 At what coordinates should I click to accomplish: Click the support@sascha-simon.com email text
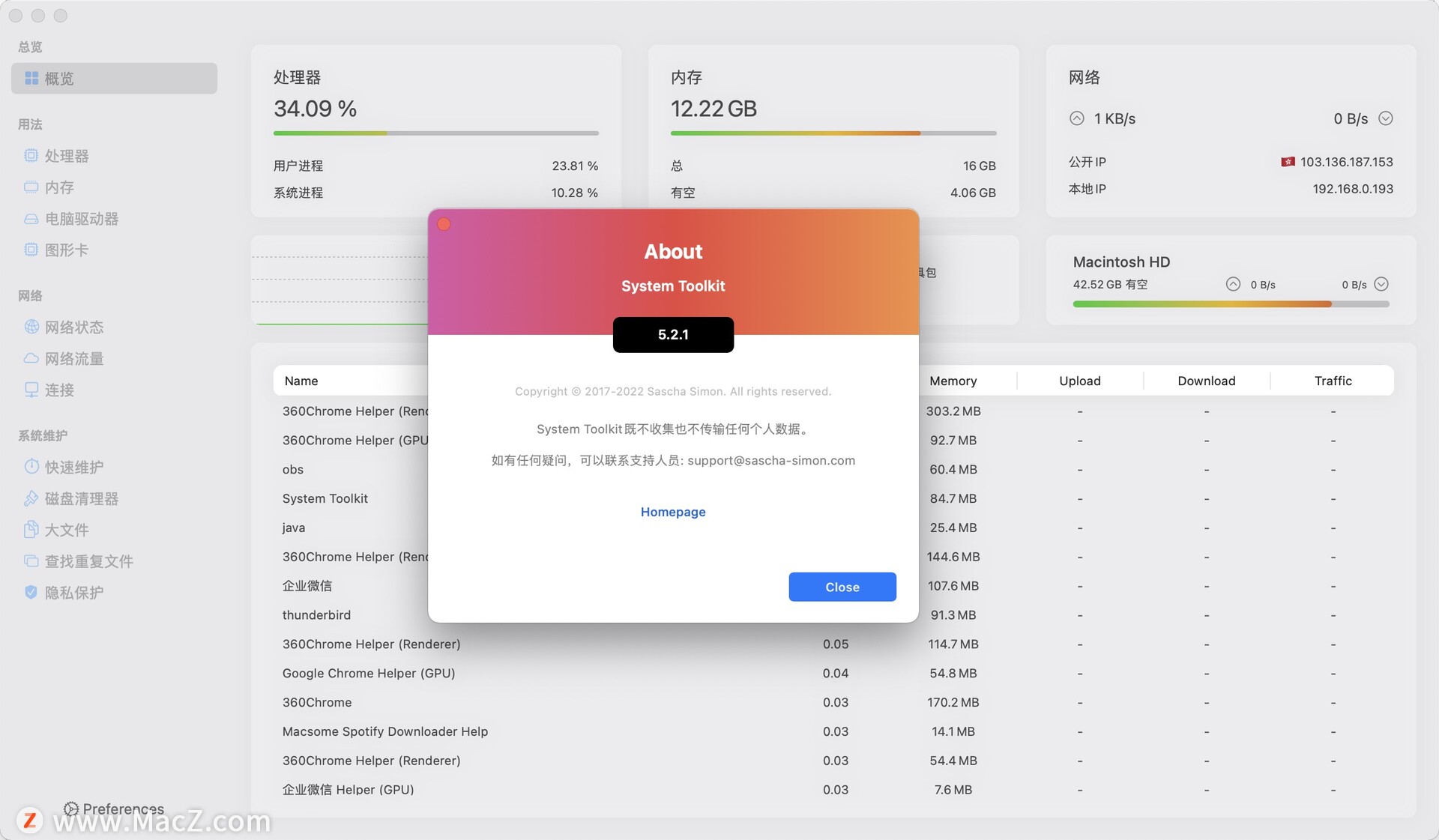tap(771, 460)
